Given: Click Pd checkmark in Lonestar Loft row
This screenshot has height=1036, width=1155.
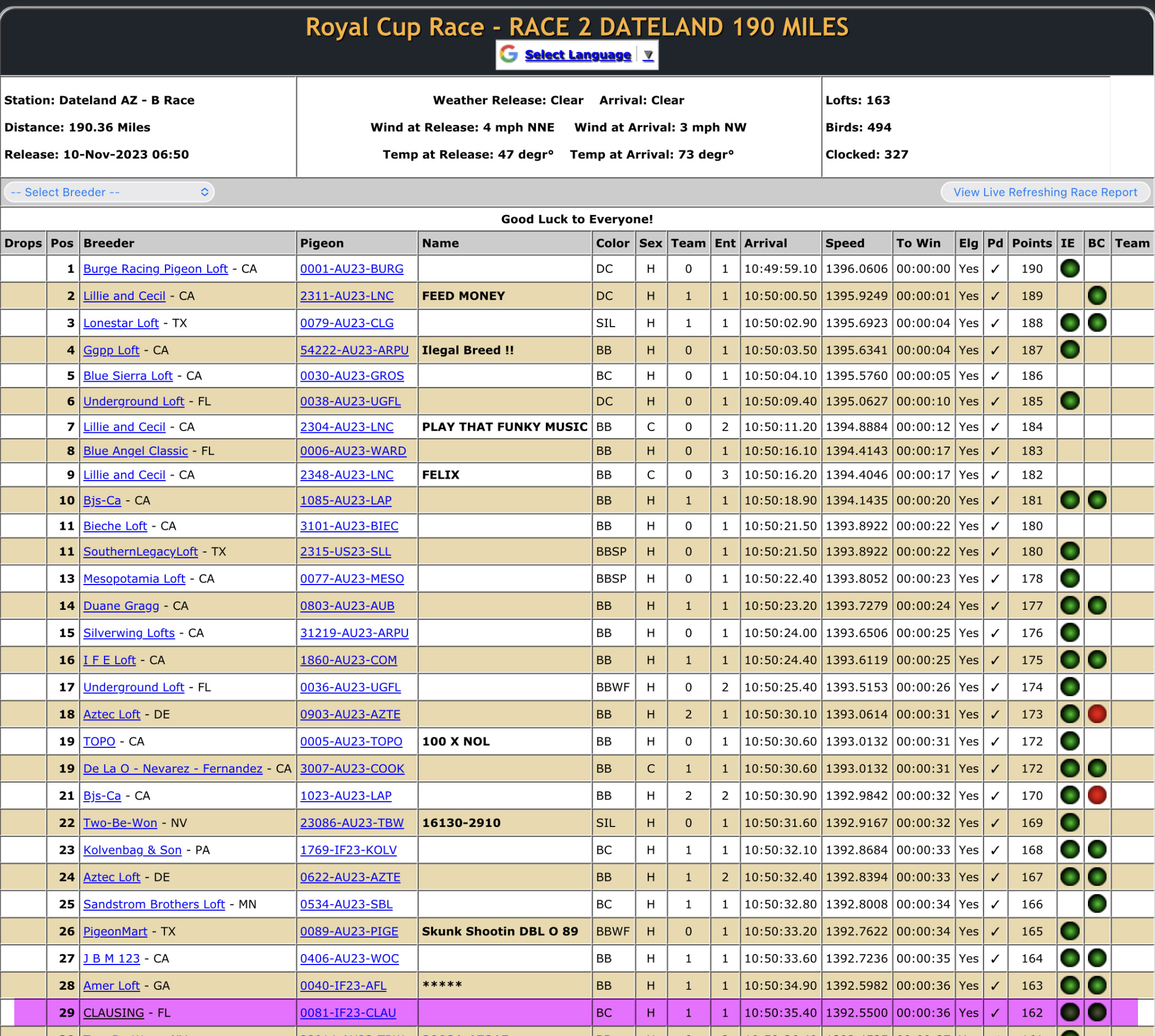Looking at the screenshot, I should [x=994, y=323].
